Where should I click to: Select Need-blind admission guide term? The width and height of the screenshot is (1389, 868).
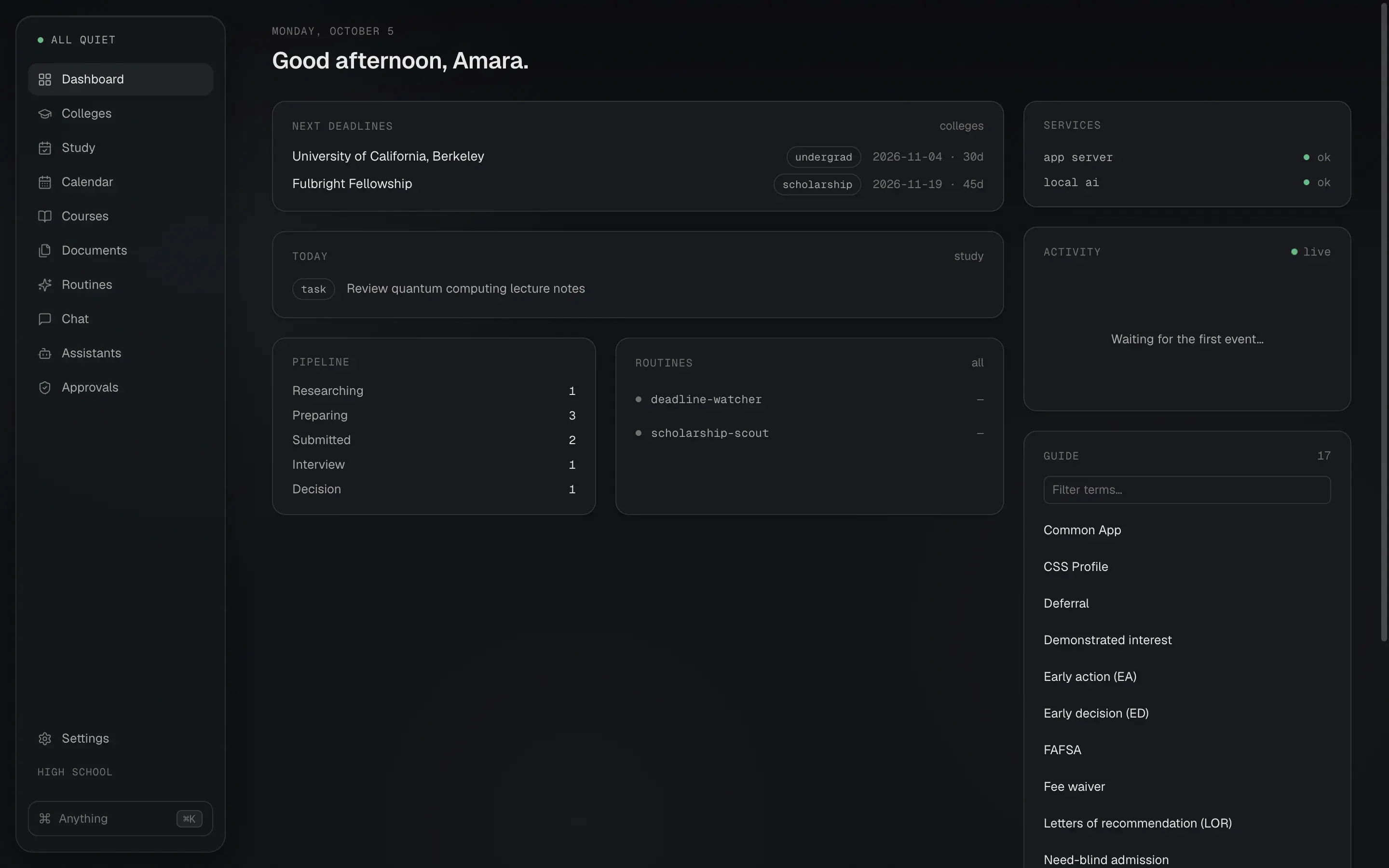1105,861
